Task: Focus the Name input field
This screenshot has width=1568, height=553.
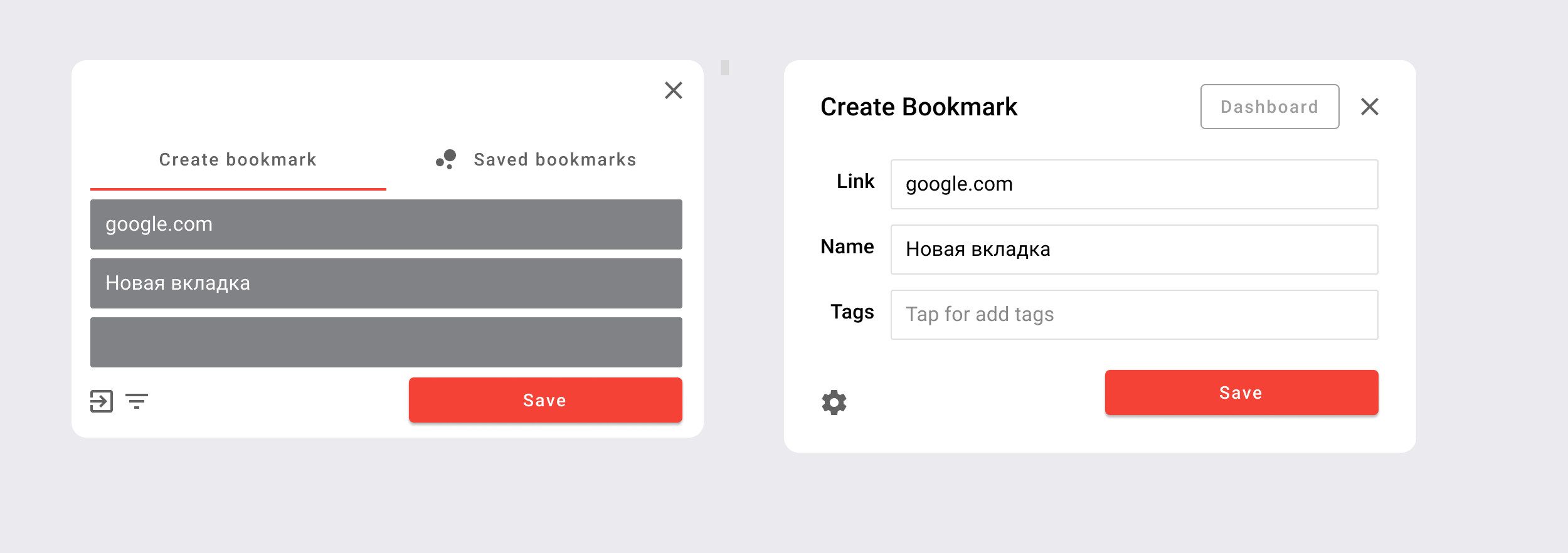Action: tap(1135, 250)
